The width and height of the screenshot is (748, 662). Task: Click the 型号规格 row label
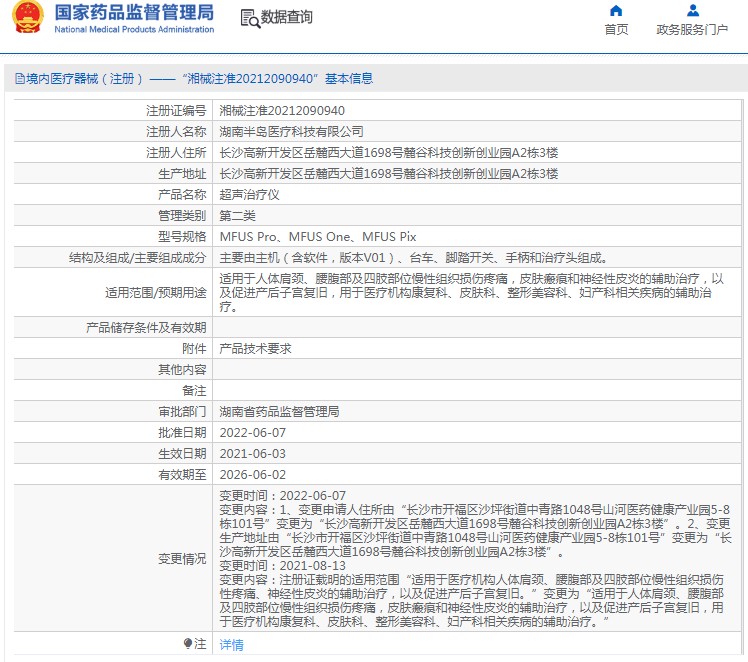click(x=182, y=237)
